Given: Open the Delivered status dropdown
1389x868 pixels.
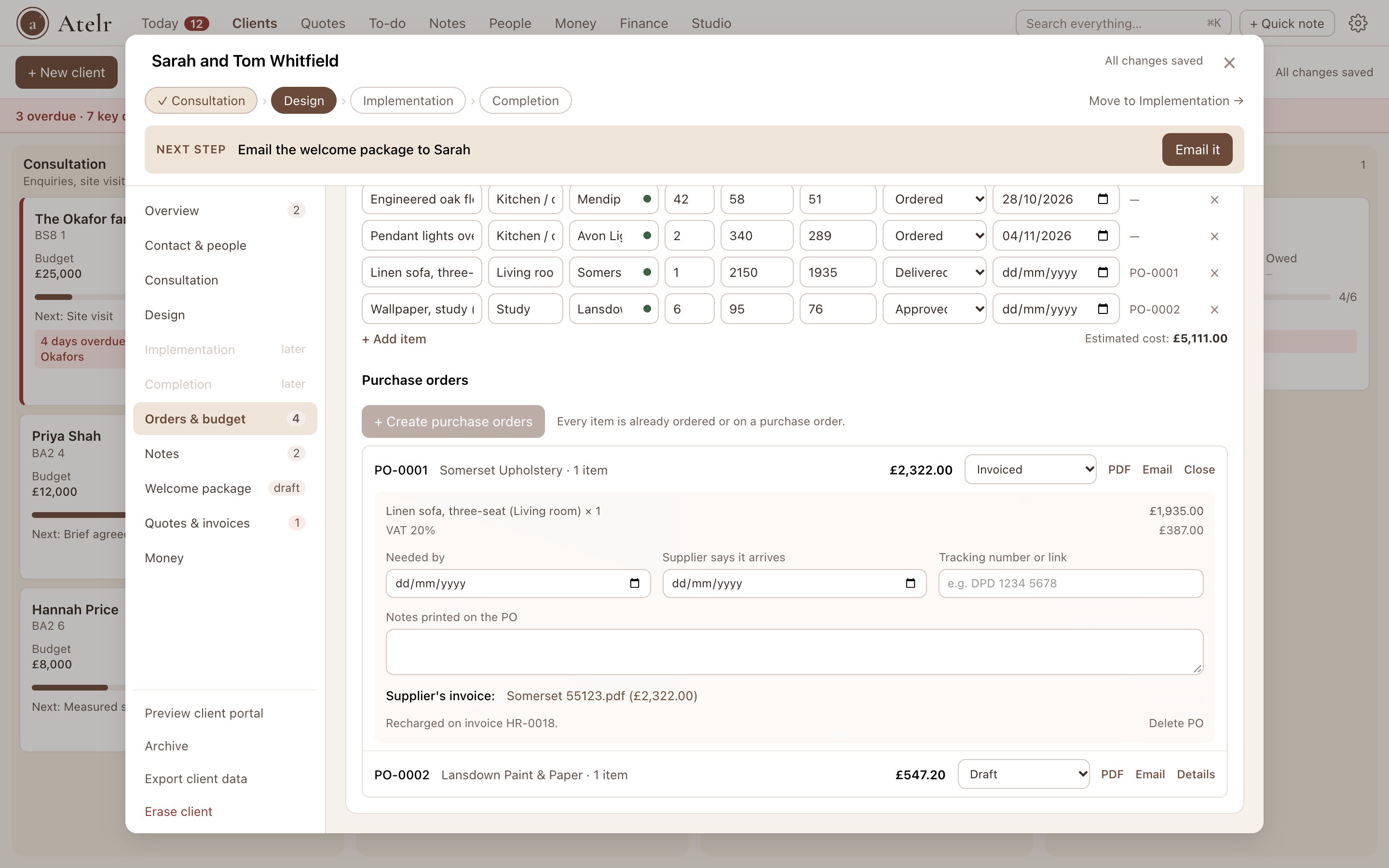Looking at the screenshot, I should pyautogui.click(x=934, y=272).
